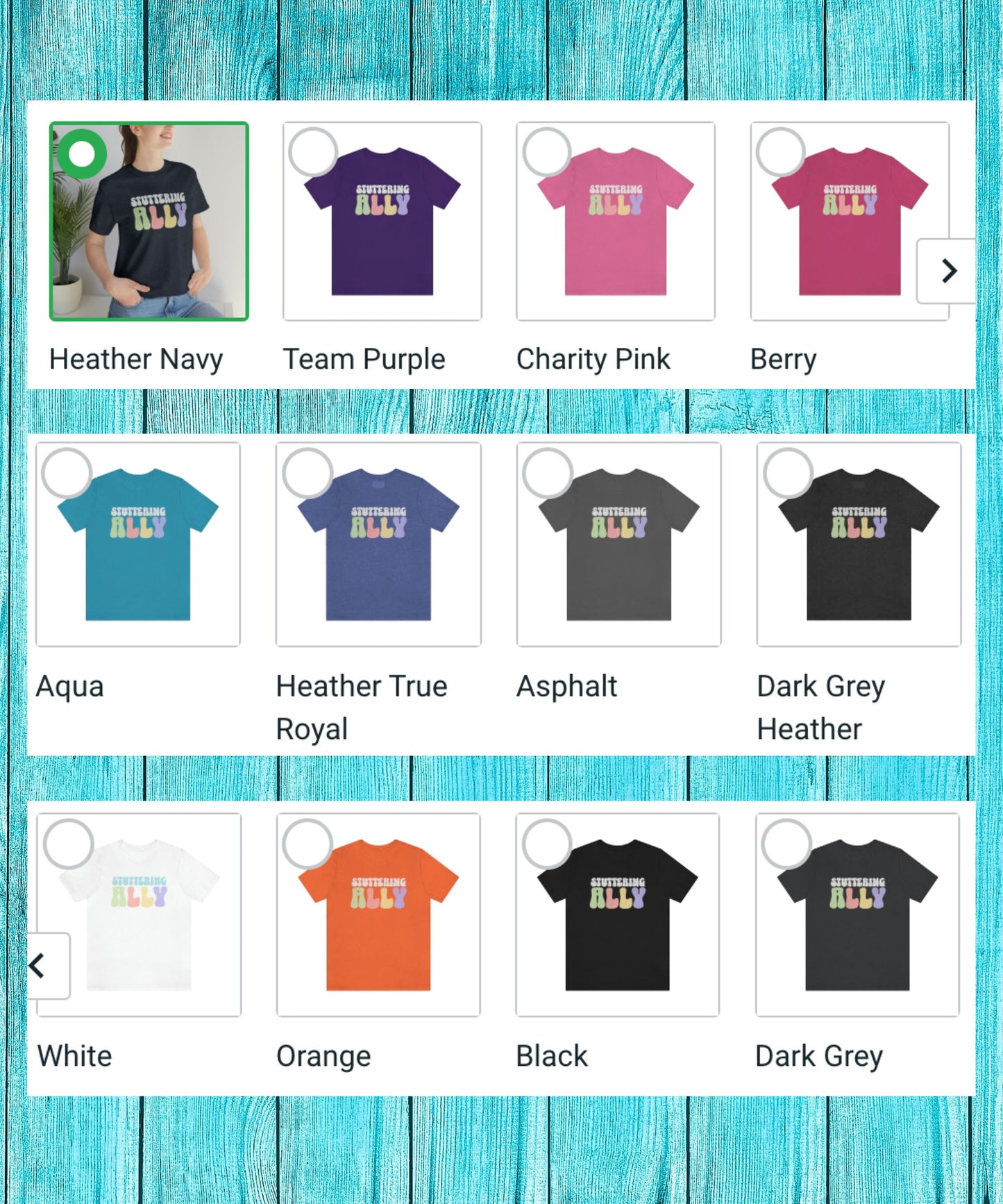Screen dimensions: 1003x1204
Task: Click the Charity Pink shirt image
Action: click(x=616, y=221)
